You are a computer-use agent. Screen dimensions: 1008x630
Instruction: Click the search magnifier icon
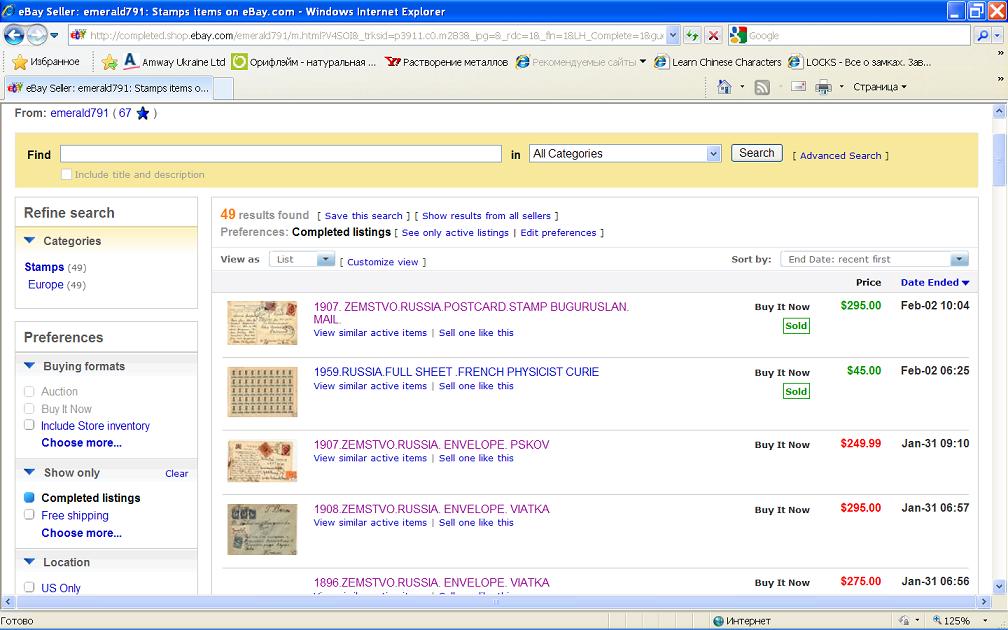click(982, 35)
